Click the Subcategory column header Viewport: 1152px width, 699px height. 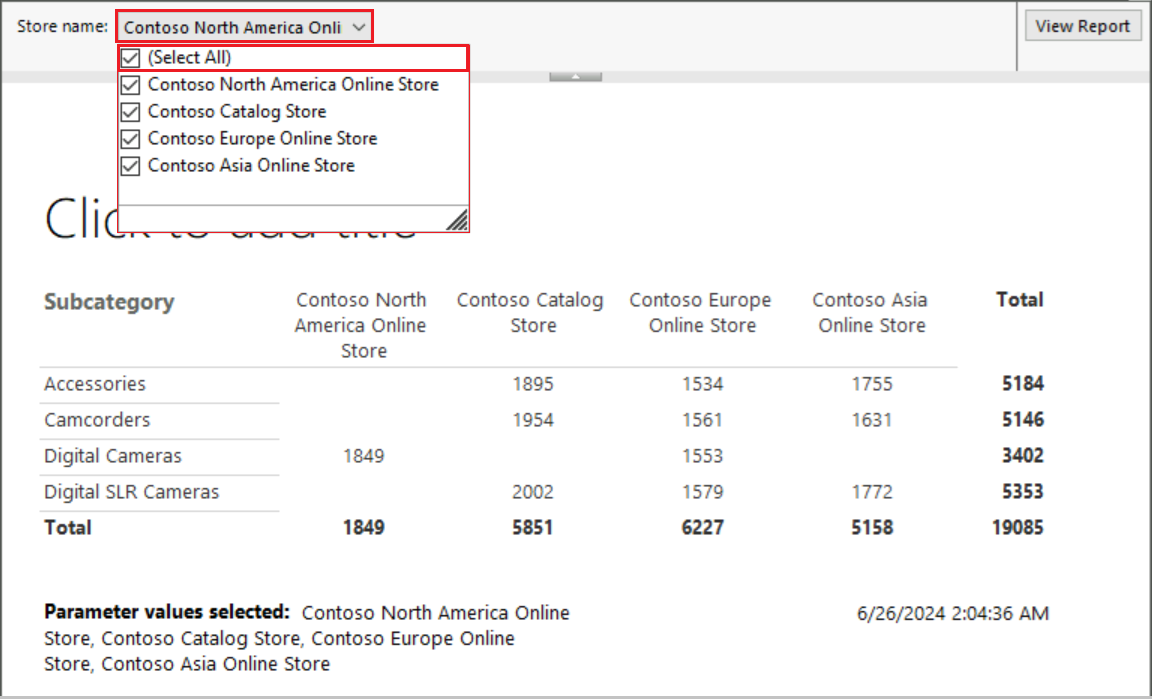(109, 302)
